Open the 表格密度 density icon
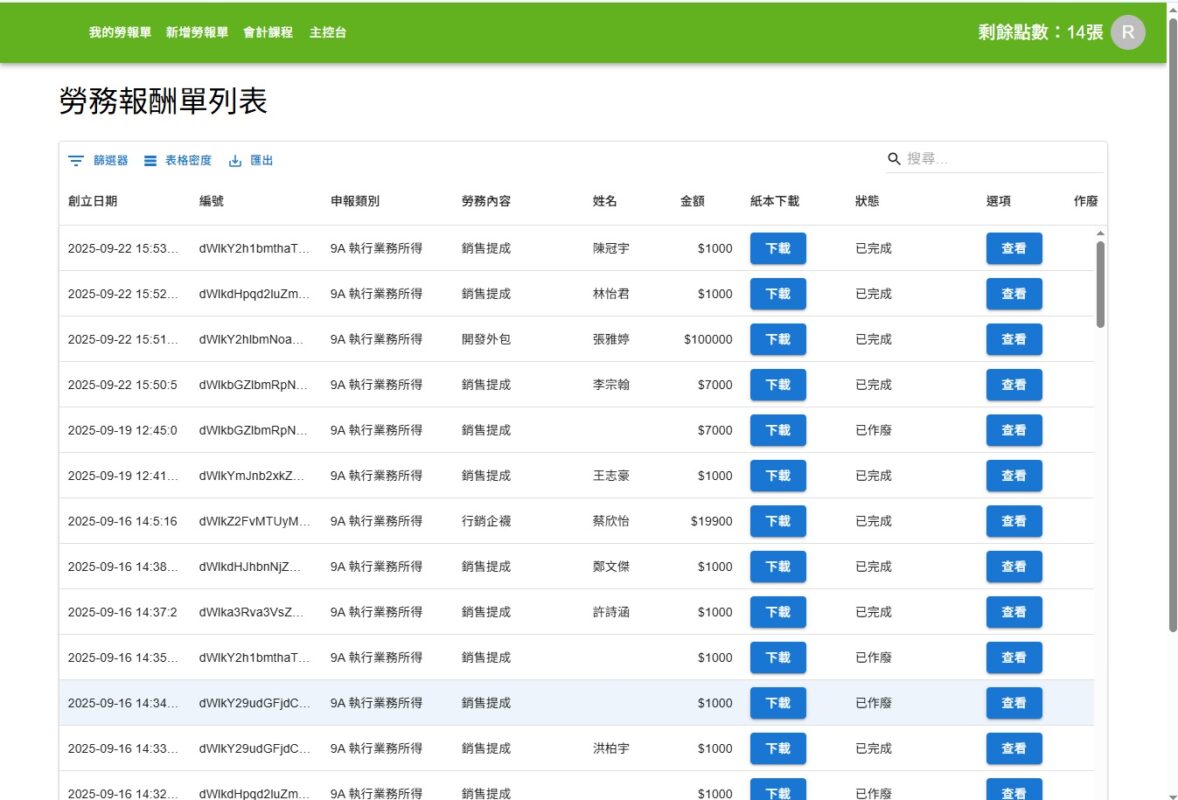 151,161
